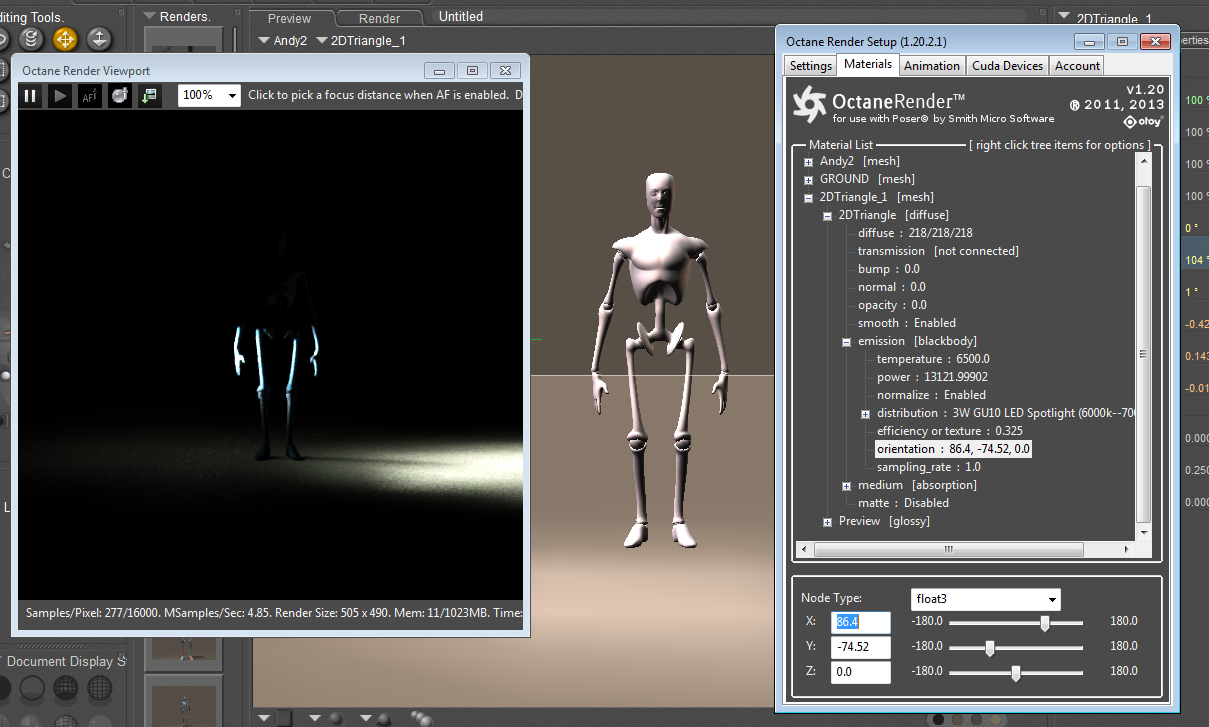This screenshot has width=1209, height=727.
Task: Collapse the emission [blackbody] node
Action: click(847, 341)
